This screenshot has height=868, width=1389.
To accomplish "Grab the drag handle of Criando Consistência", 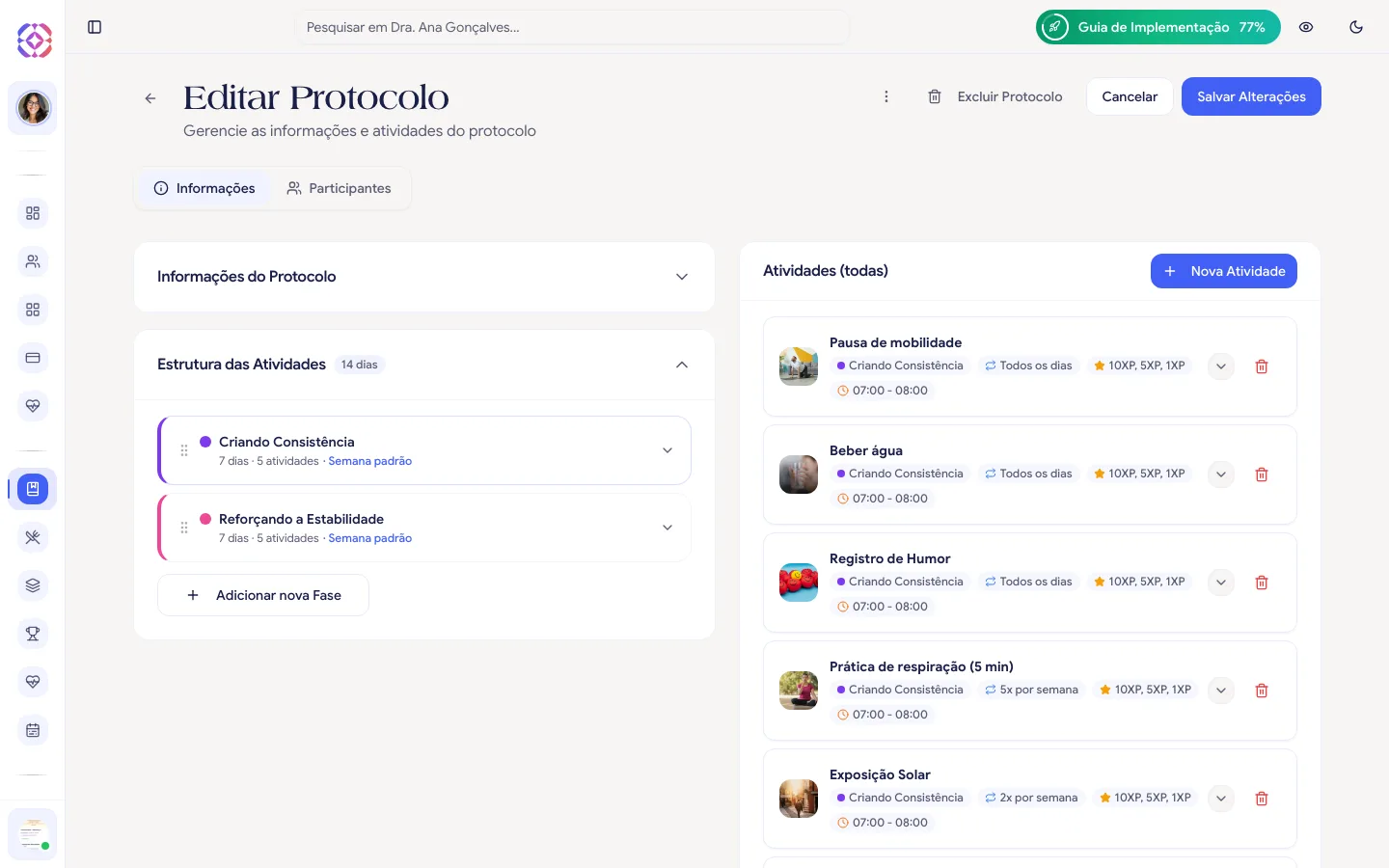I will click(x=184, y=450).
